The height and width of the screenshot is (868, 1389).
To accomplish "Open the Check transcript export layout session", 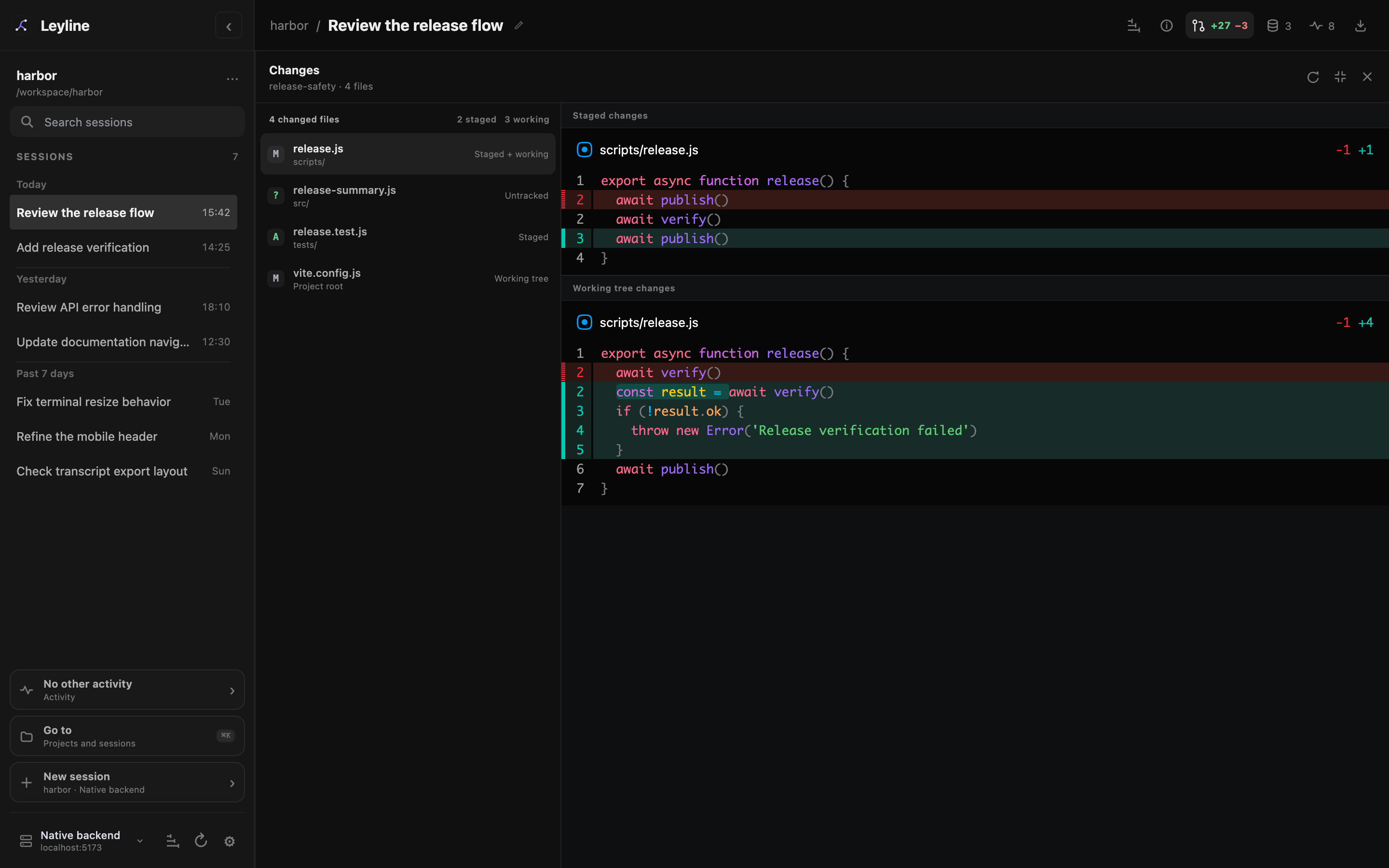I will (x=123, y=471).
